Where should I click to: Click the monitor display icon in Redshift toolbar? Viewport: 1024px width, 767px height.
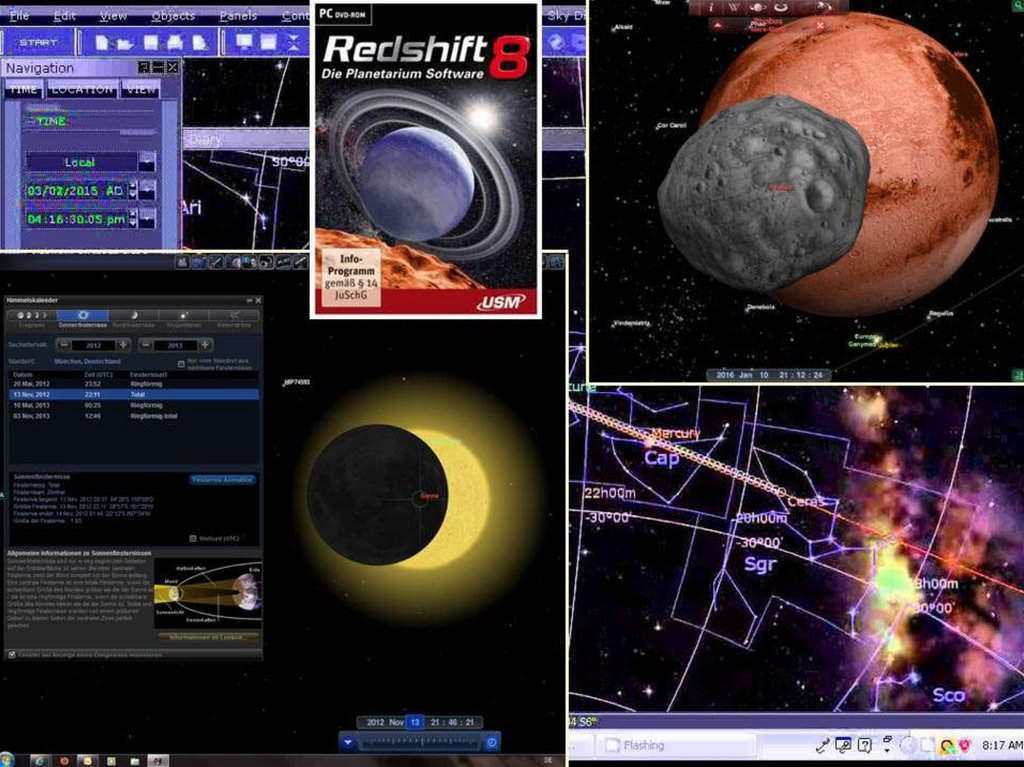[x=244, y=42]
